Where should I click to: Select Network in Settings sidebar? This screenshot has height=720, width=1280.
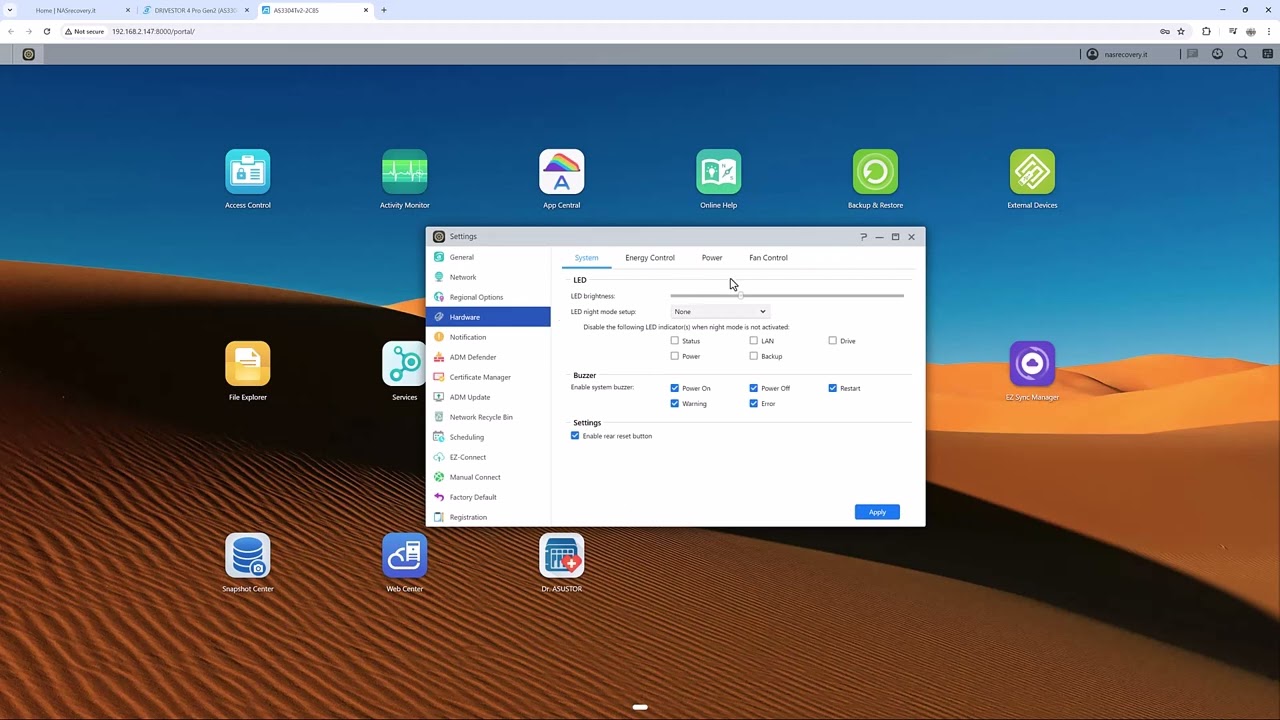[488, 277]
